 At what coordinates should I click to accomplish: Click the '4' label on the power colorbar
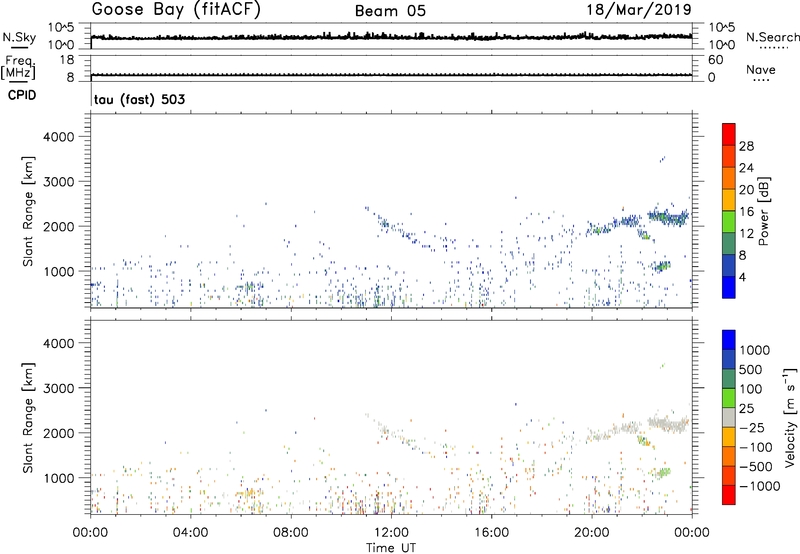pyautogui.click(x=743, y=278)
